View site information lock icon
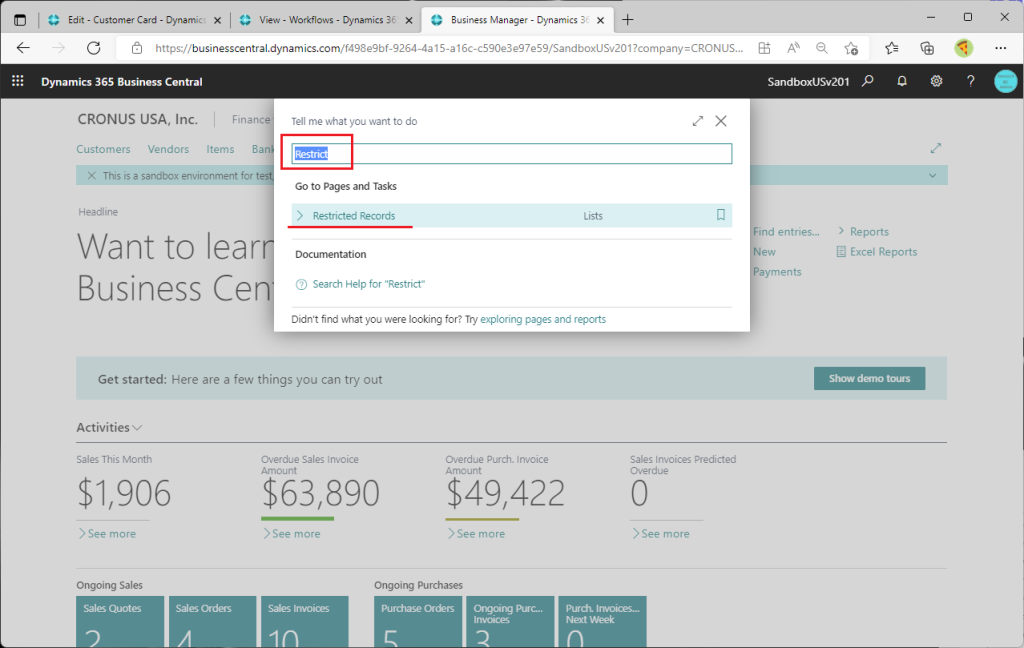The width and height of the screenshot is (1024, 648). point(136,48)
